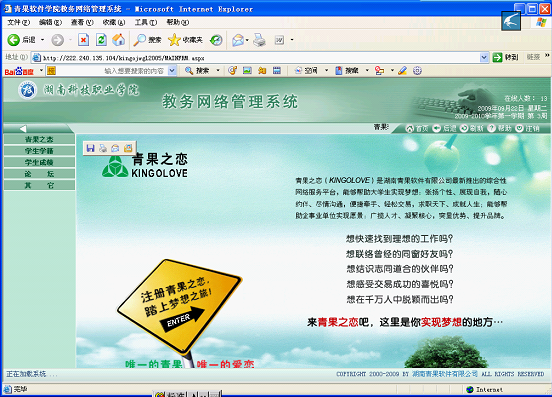
Task: Click the 湖南青果软件有限公司 footer link
Action: (x=445, y=374)
